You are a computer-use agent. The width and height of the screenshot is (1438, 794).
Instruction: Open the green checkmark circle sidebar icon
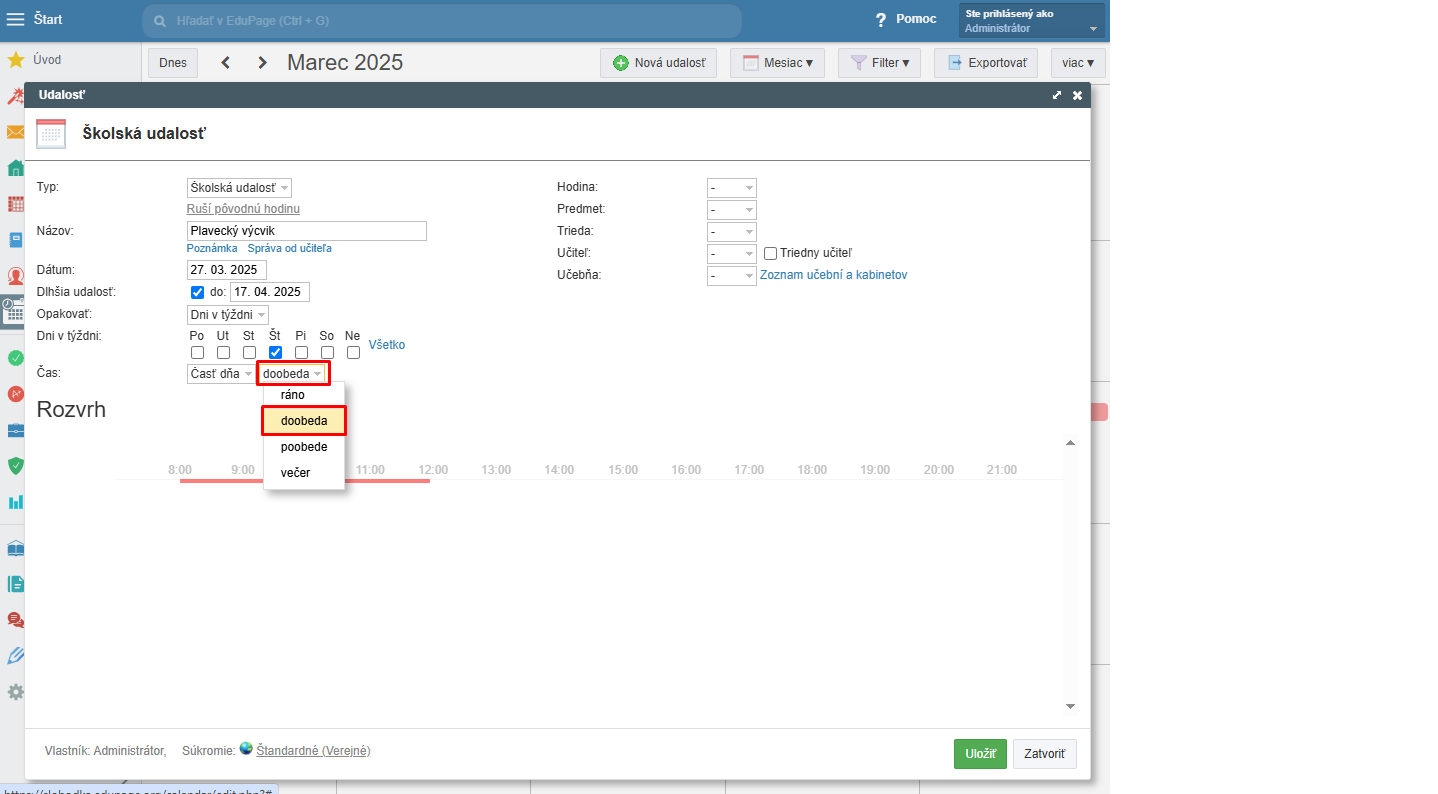[16, 358]
